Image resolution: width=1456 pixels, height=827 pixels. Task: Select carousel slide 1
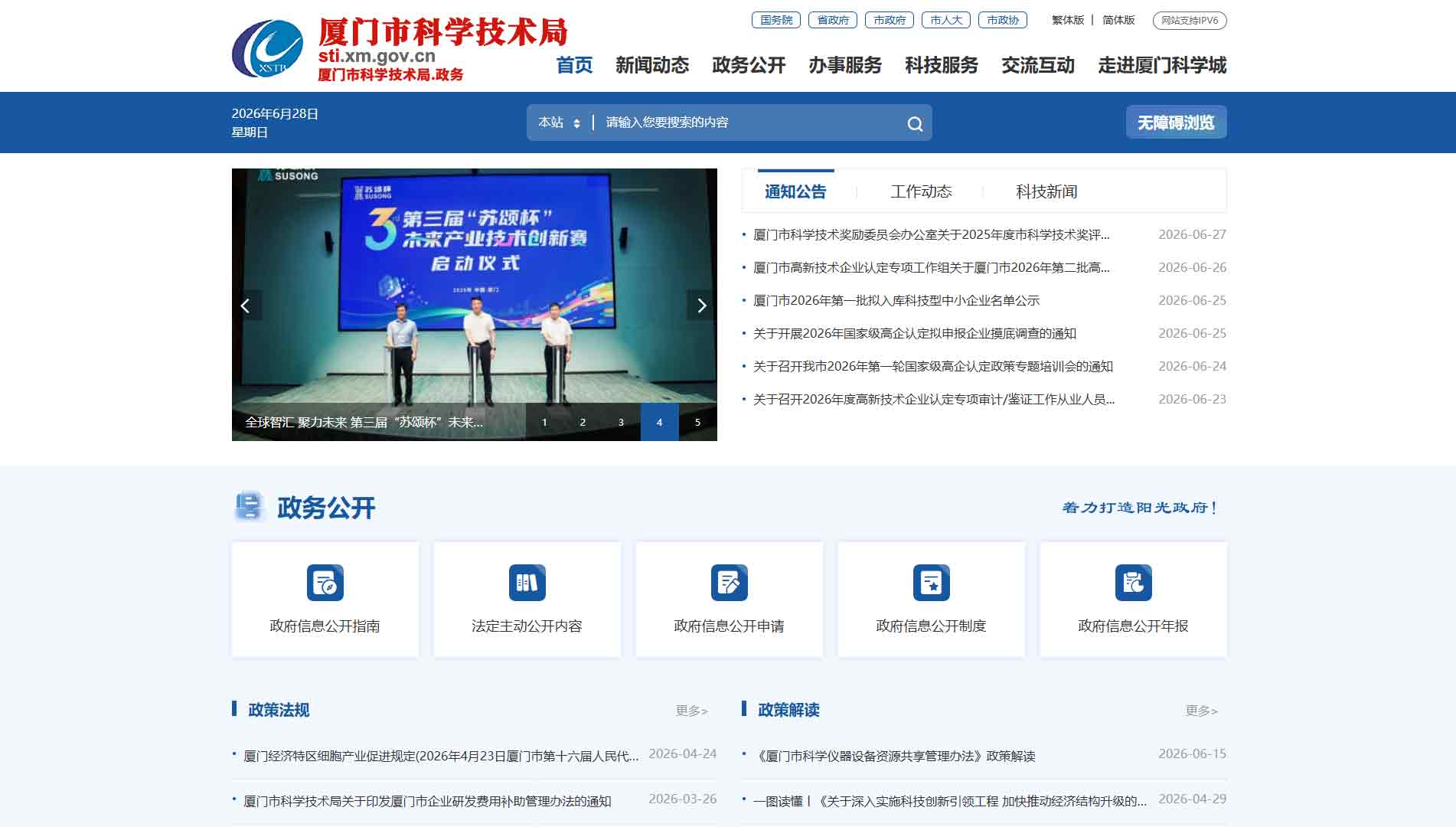[x=544, y=422]
